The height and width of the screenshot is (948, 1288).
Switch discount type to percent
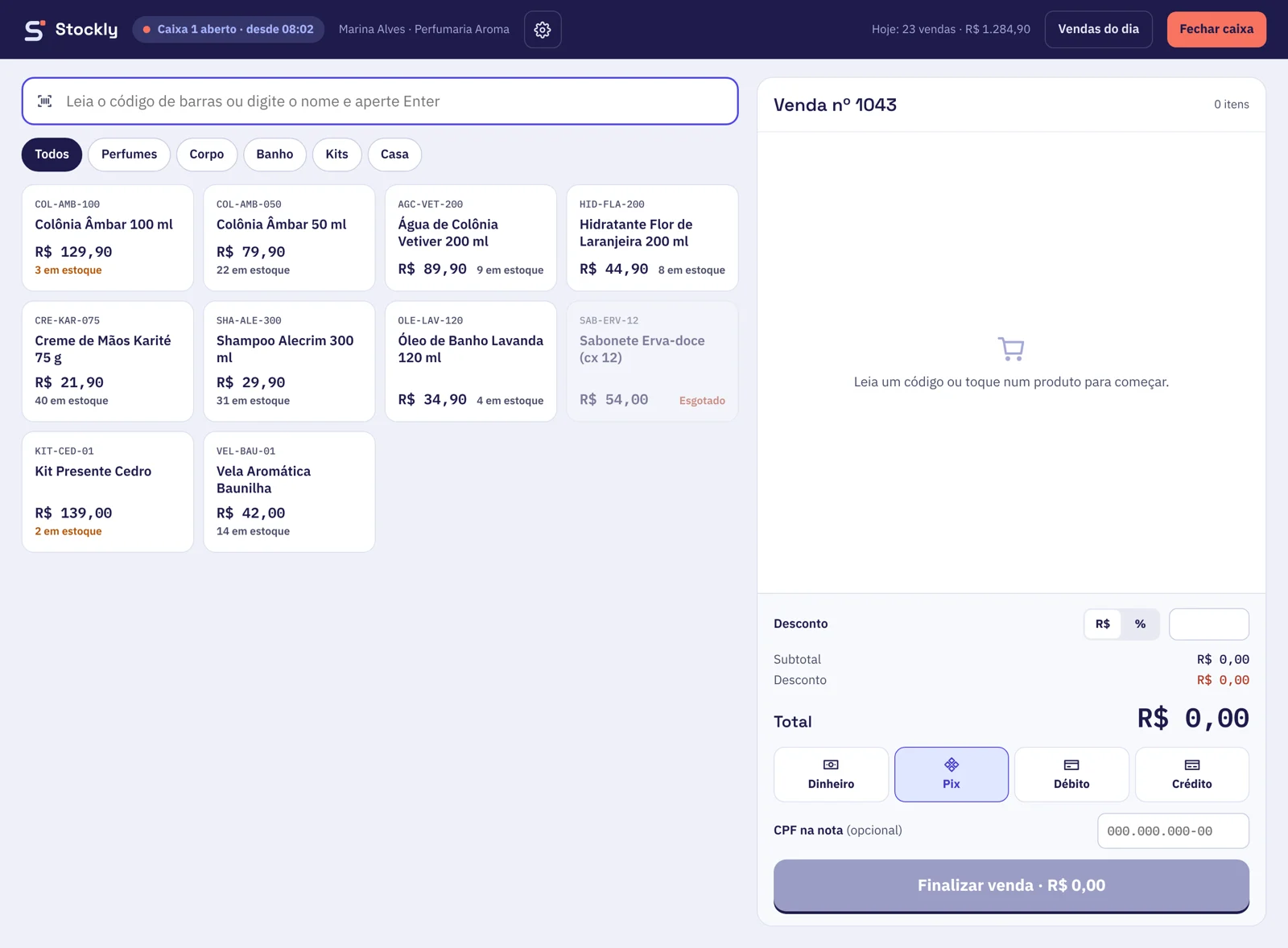tap(1140, 624)
